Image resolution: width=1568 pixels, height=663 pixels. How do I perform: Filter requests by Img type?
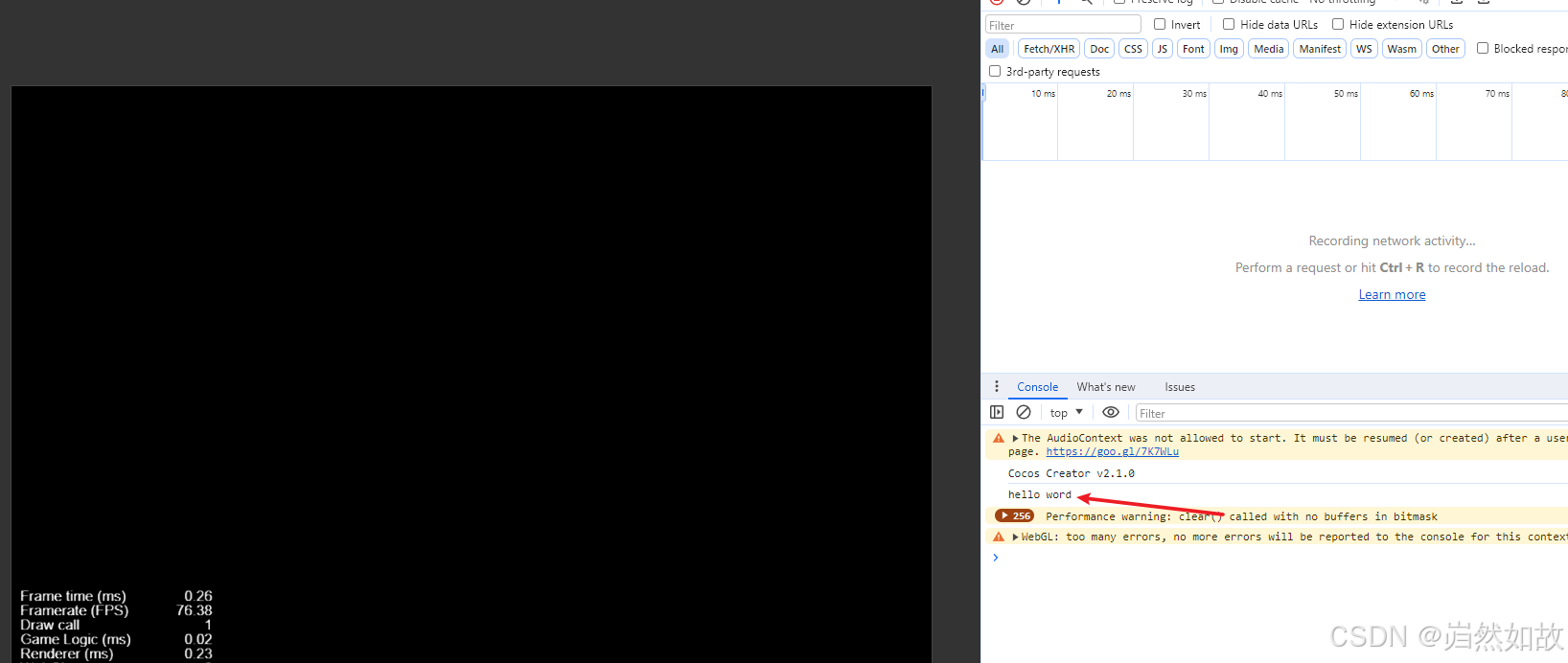[1229, 49]
